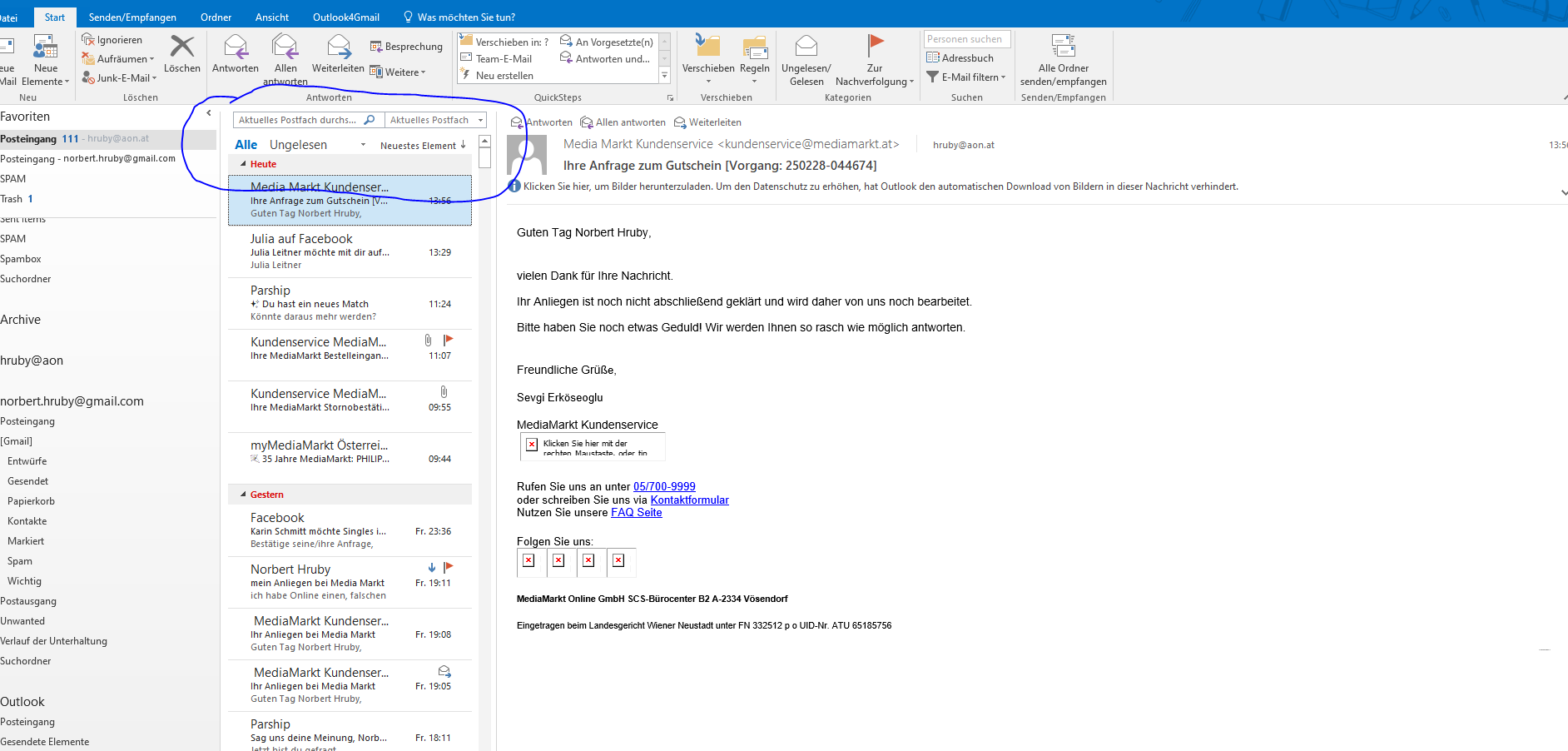This screenshot has width=1568, height=751.
Task: Click Antworten in the reading pane
Action: click(x=542, y=122)
